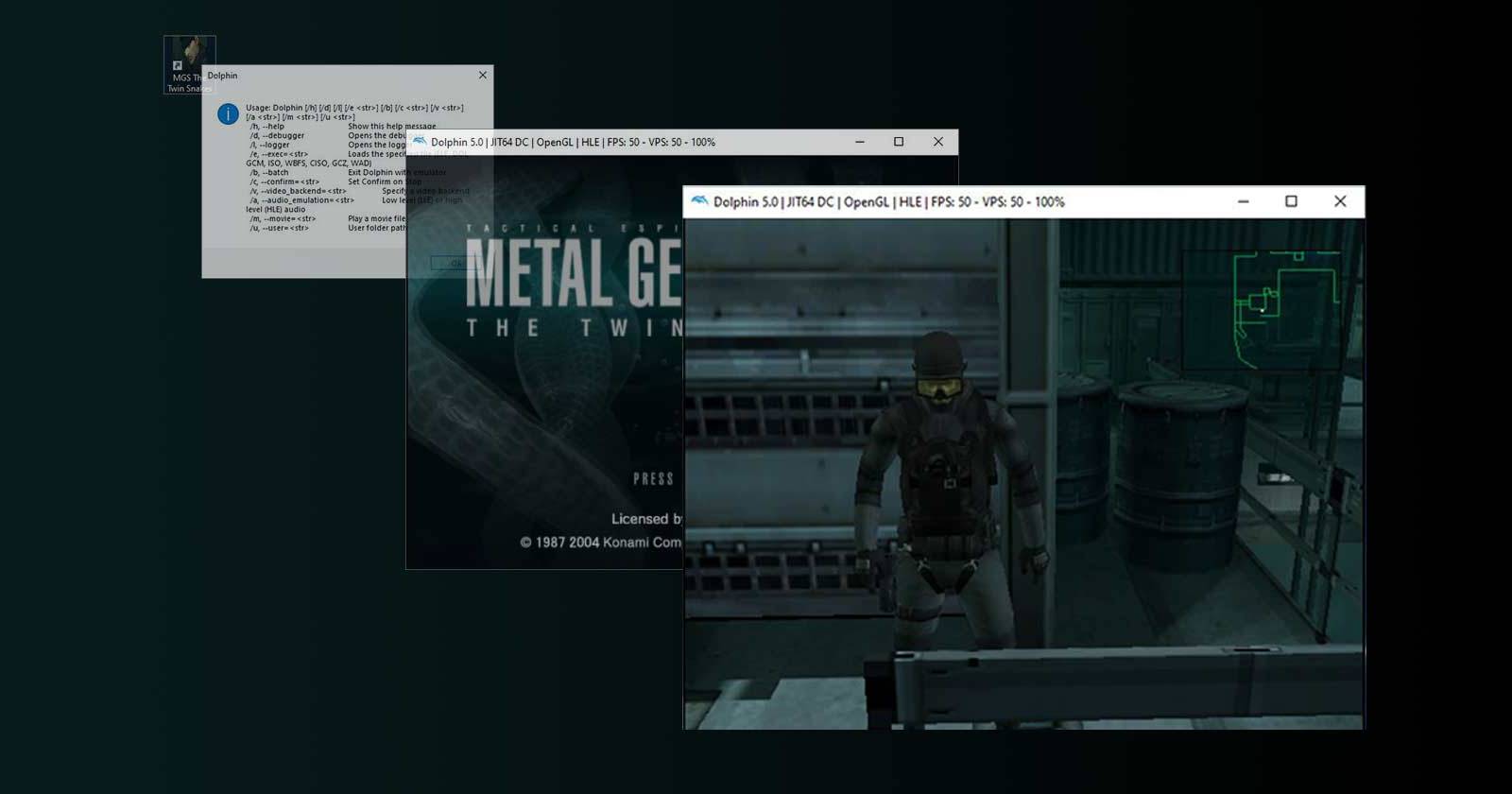Close the front gameplay Dolphin window

1340,201
